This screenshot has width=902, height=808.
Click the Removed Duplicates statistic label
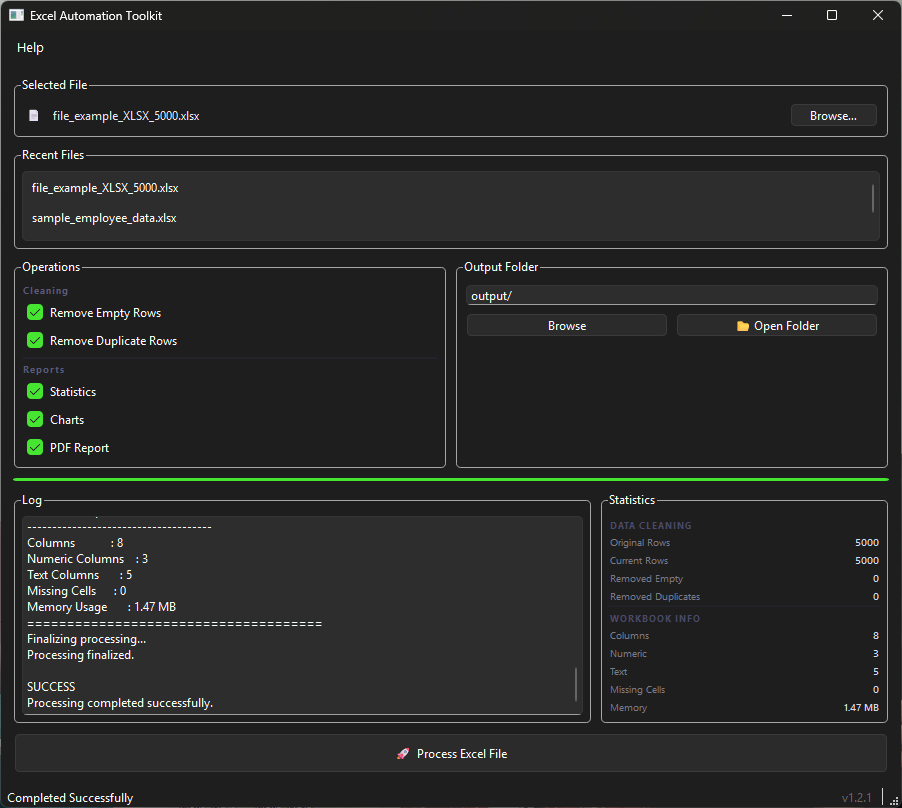[x=655, y=596]
